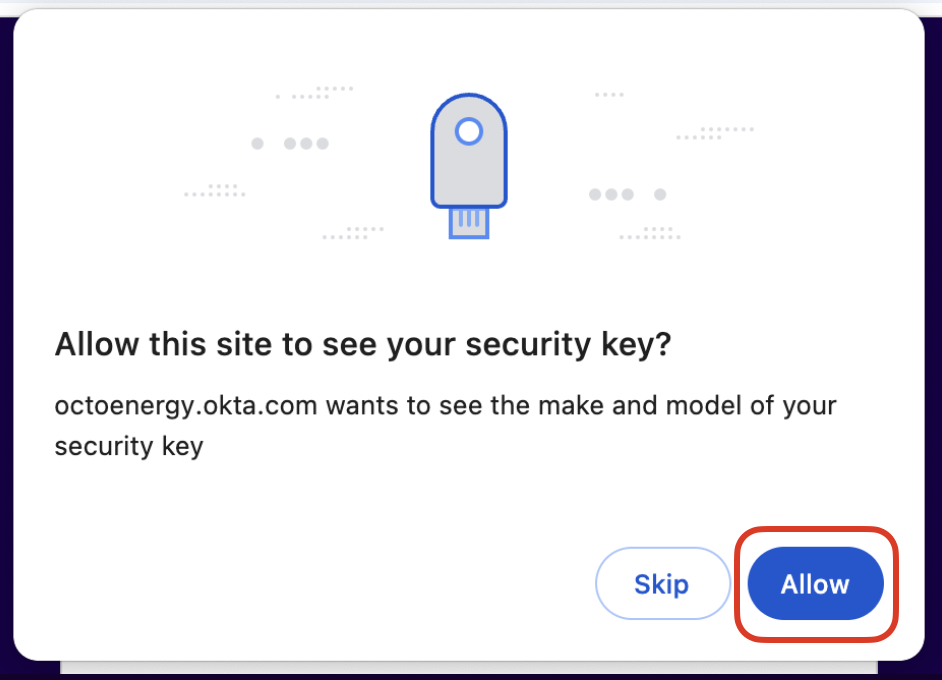
Task: Click "security key" on the description's last line
Action: (128, 445)
